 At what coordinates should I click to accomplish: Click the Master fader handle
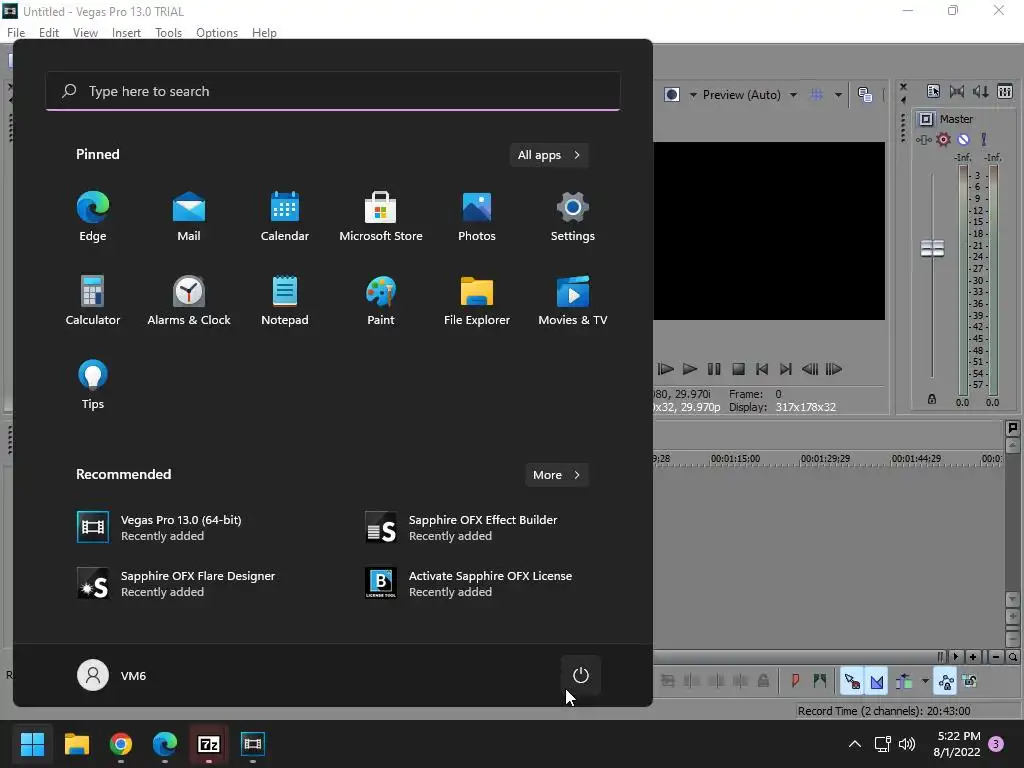(x=932, y=248)
